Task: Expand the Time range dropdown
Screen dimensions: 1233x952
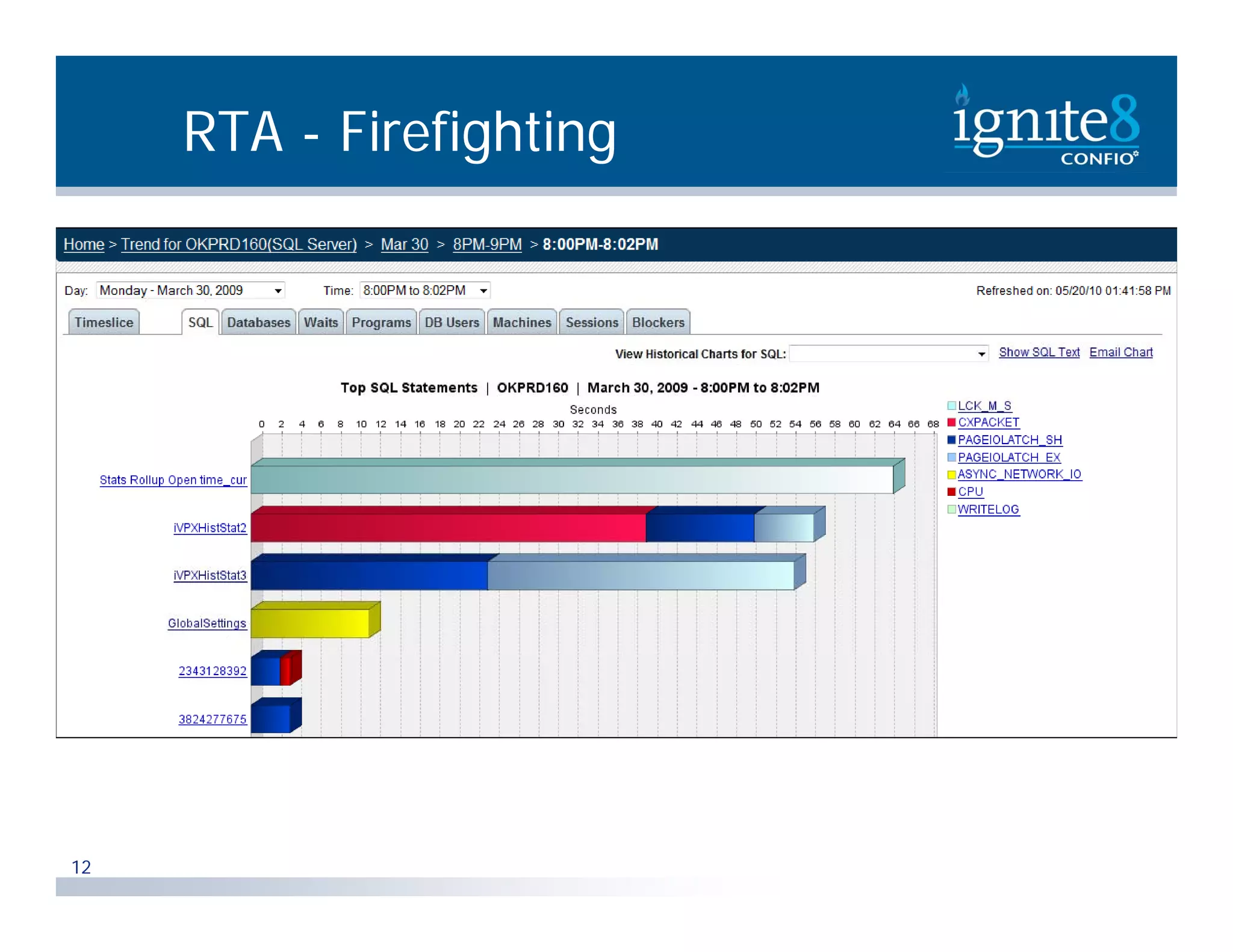Action: coord(425,291)
